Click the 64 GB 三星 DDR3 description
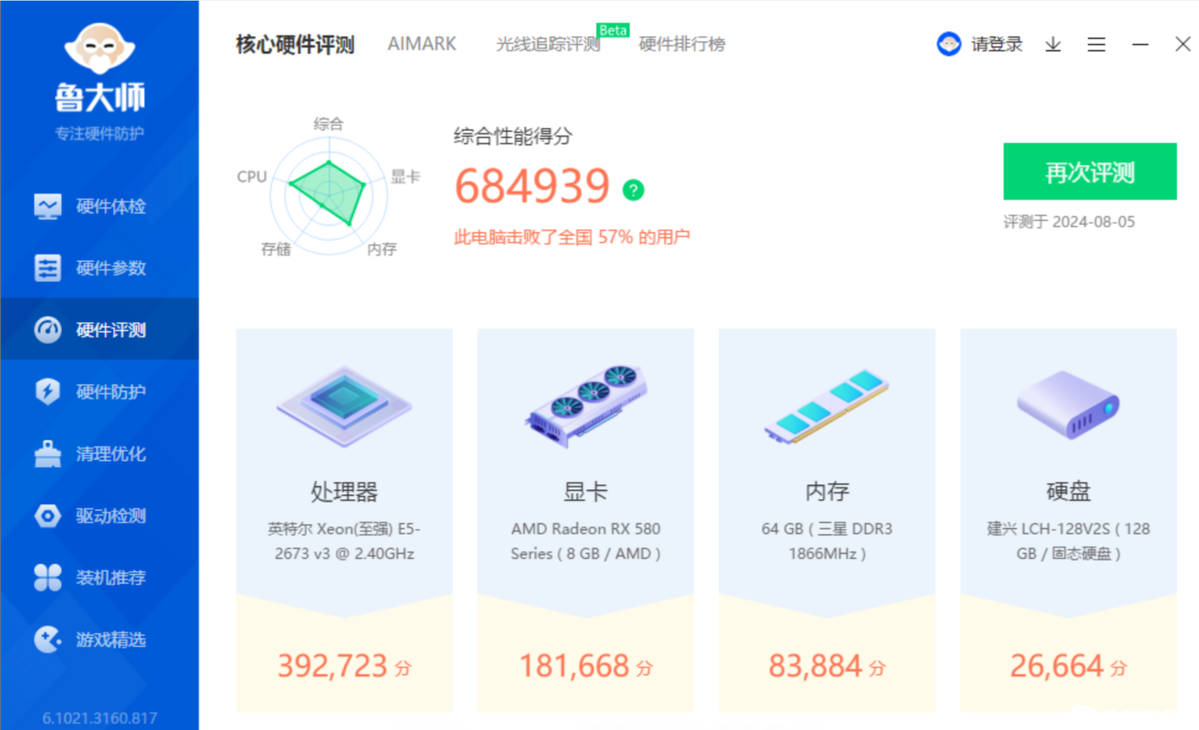The height and width of the screenshot is (730, 1199). pos(827,541)
